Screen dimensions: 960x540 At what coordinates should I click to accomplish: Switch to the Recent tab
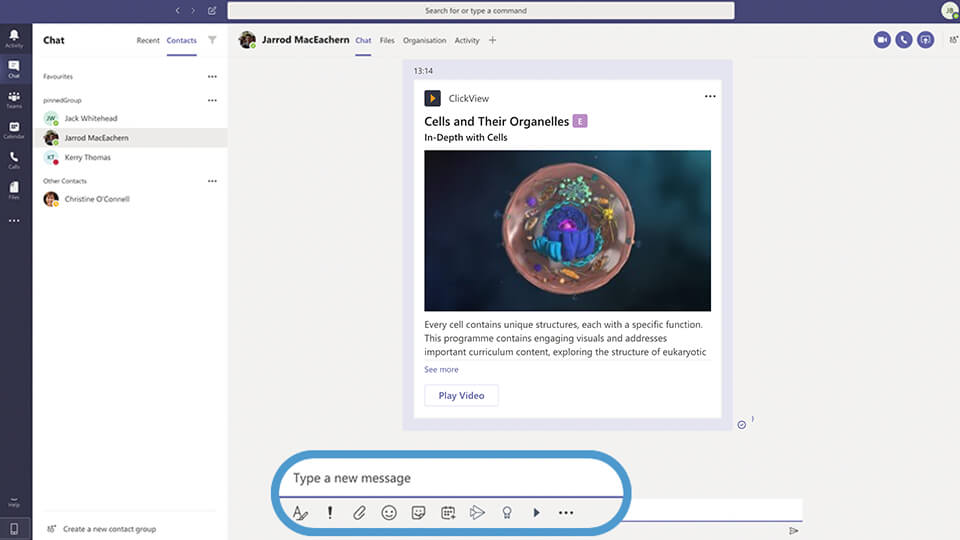[x=148, y=41]
